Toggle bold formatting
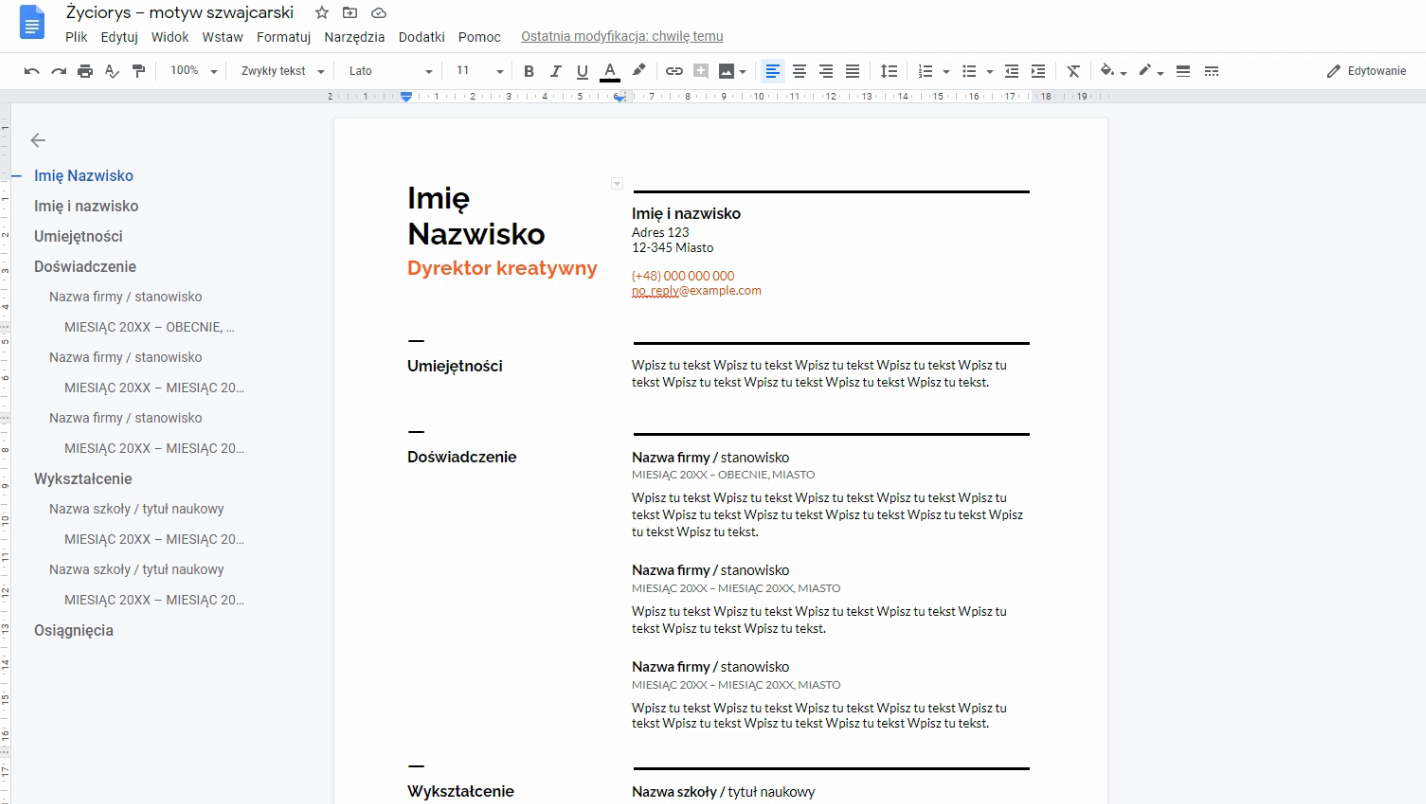 point(529,71)
